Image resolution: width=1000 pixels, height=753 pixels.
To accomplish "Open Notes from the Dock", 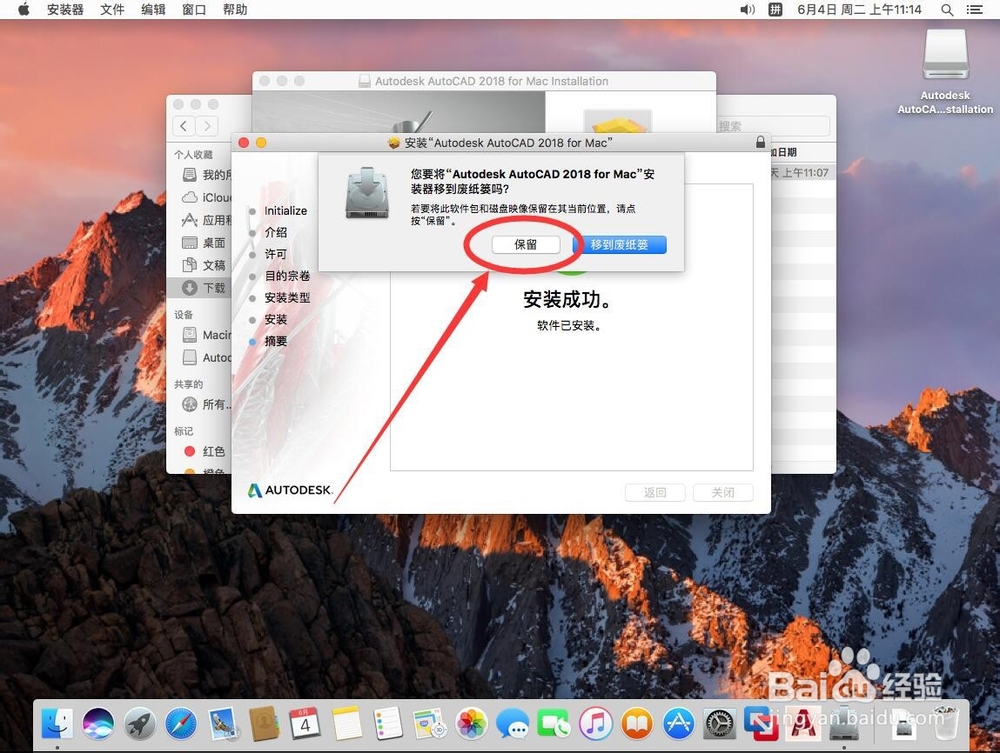I will [x=346, y=724].
